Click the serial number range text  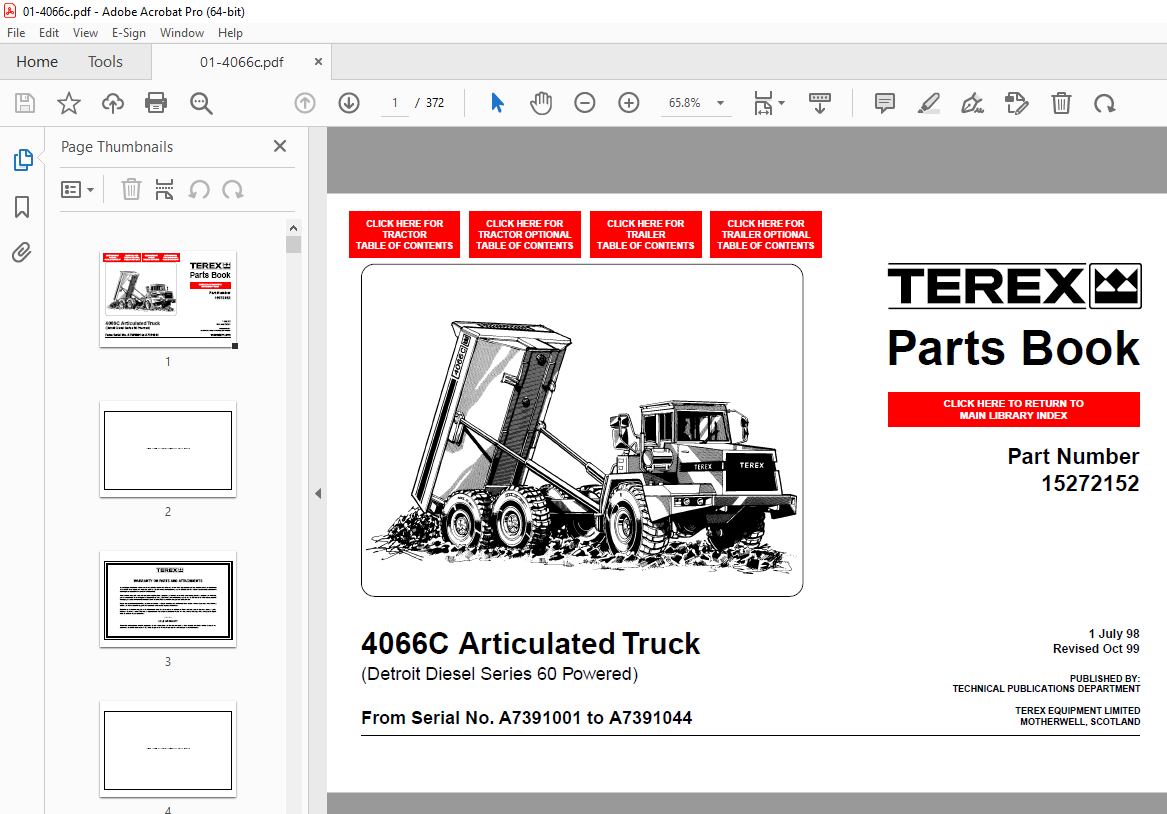pyautogui.click(x=527, y=718)
